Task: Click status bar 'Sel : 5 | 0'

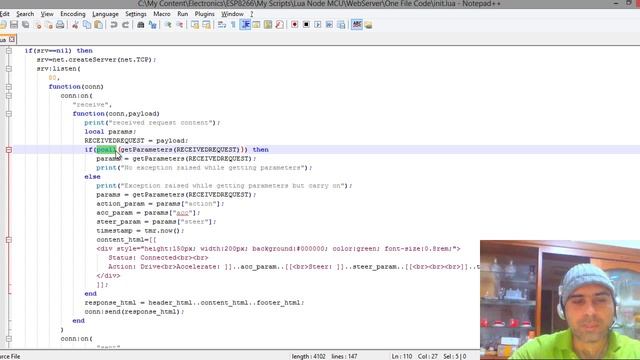Action: [454, 356]
